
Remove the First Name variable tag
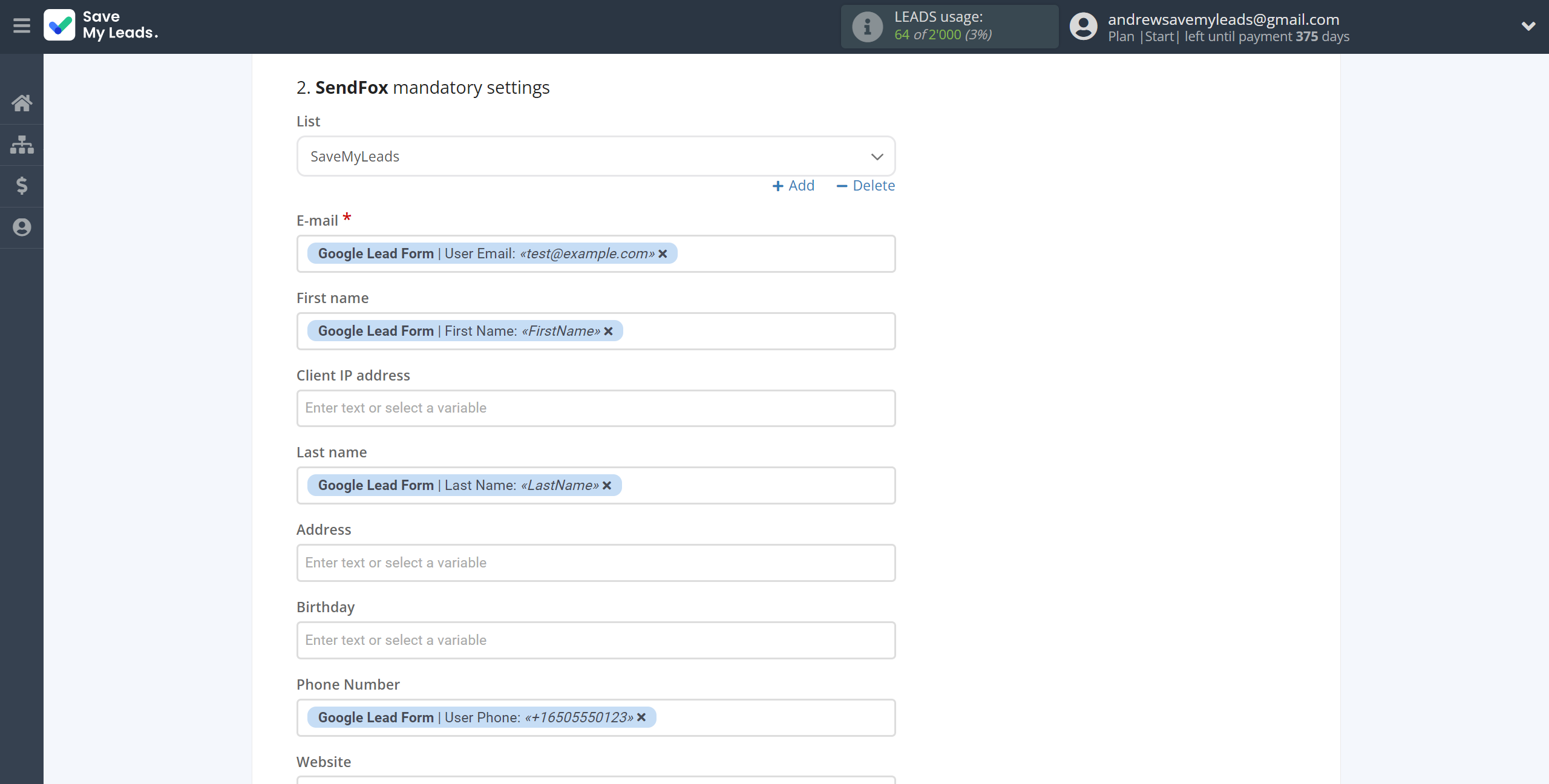click(x=609, y=332)
